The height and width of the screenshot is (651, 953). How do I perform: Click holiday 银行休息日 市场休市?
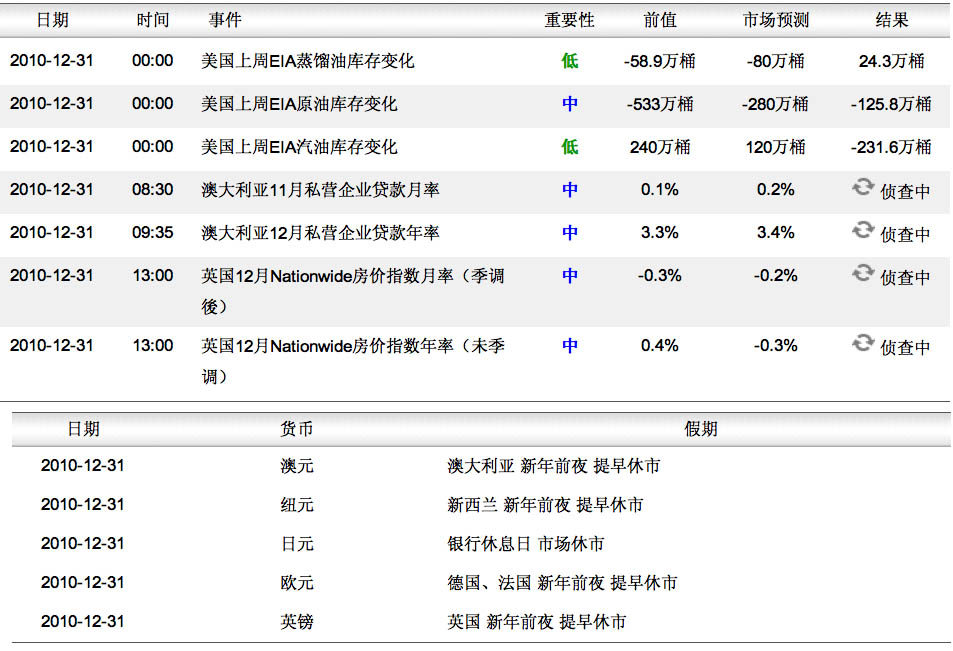526,544
